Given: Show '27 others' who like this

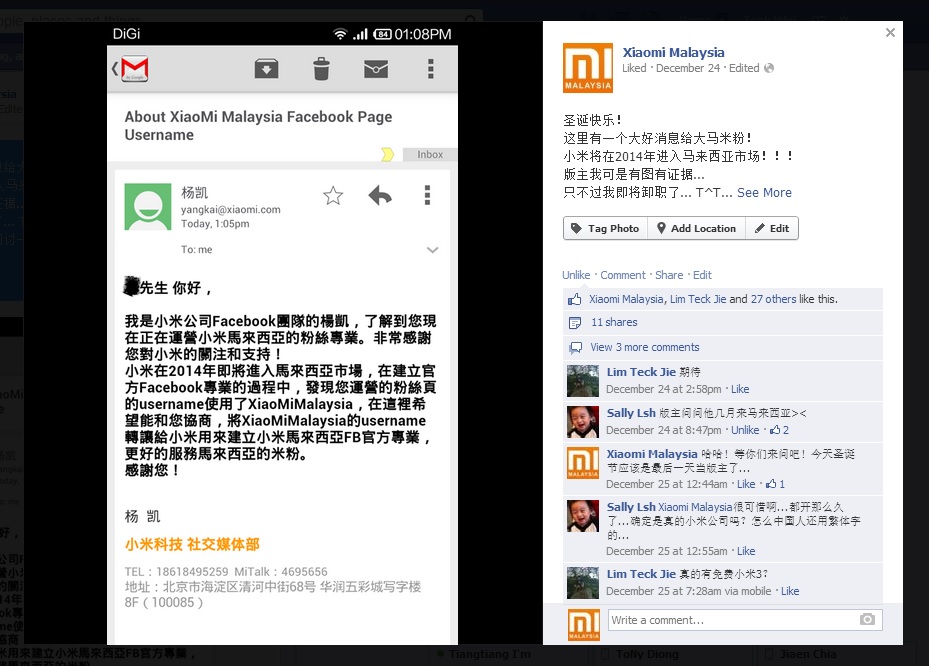Looking at the screenshot, I should 773,299.
